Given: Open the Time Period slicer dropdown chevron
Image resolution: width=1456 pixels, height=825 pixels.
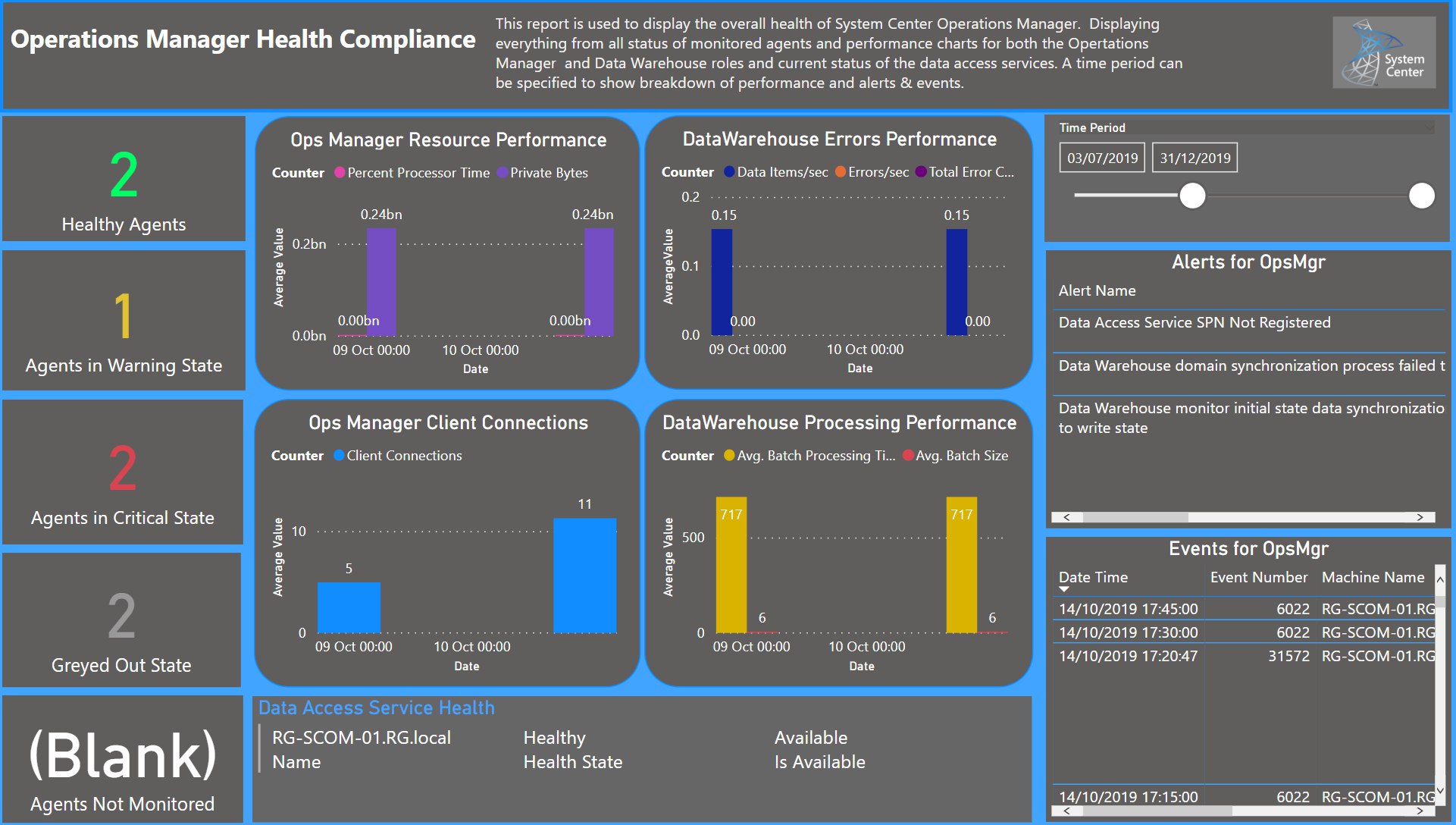Looking at the screenshot, I should click(x=1429, y=127).
